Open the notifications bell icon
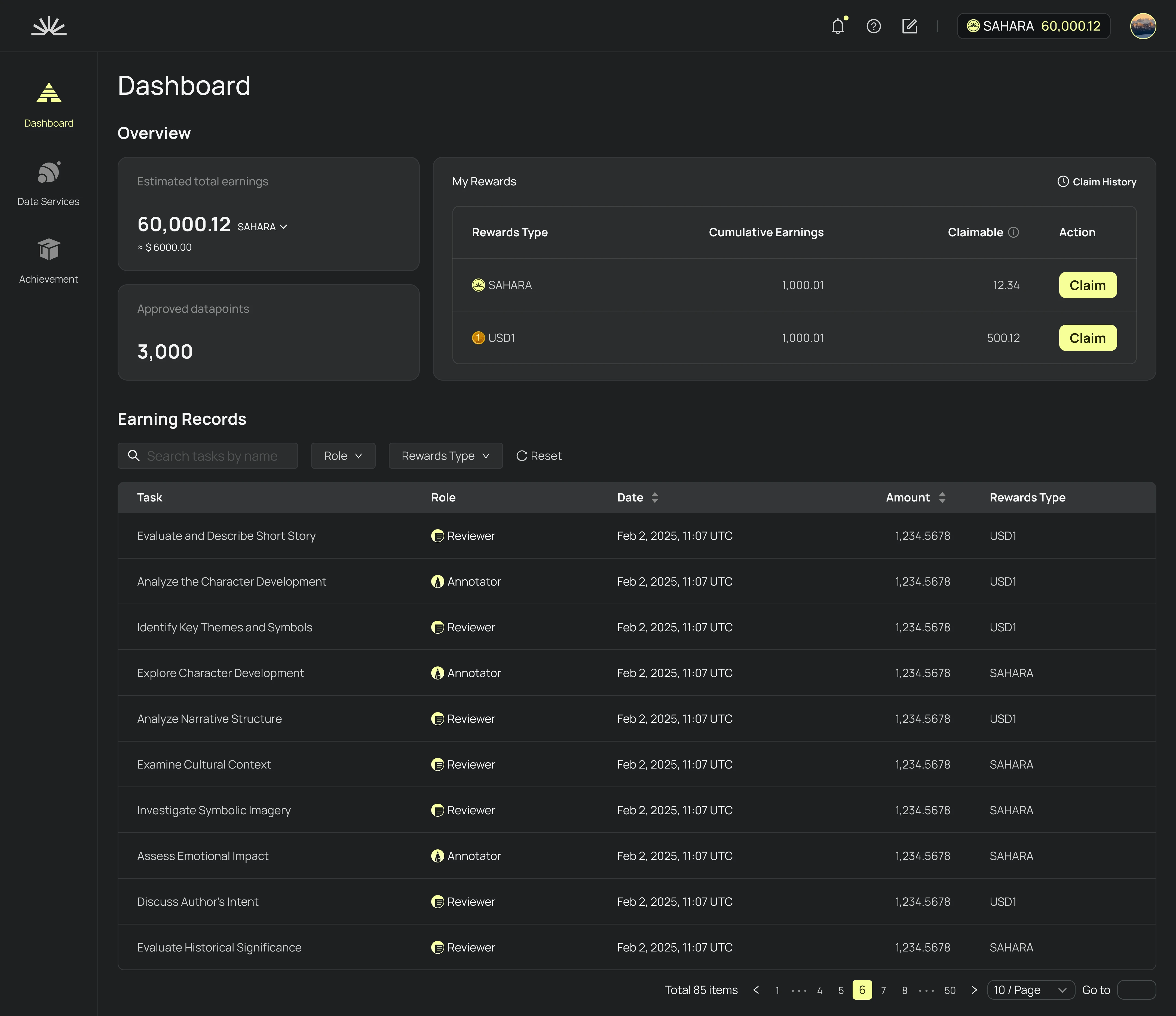Image resolution: width=1176 pixels, height=1016 pixels. [837, 26]
